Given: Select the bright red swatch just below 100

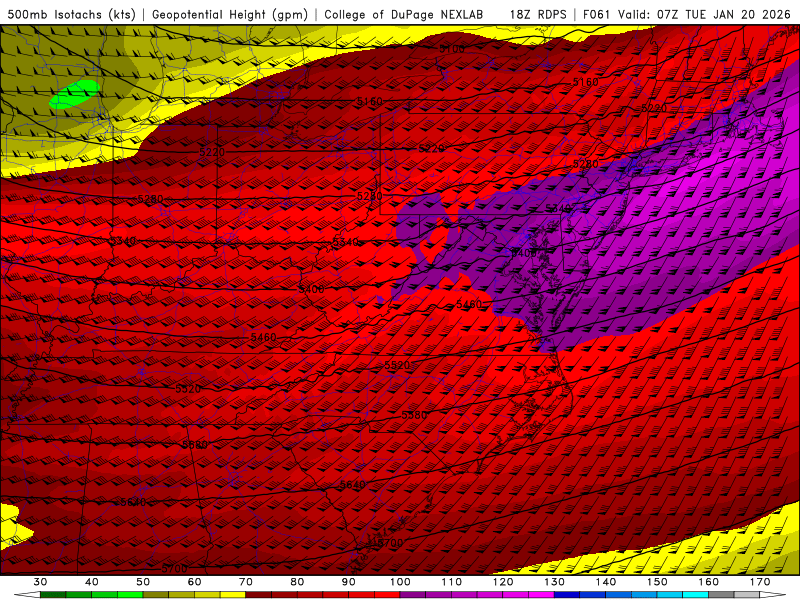Looking at the screenshot, I should click(387, 595).
